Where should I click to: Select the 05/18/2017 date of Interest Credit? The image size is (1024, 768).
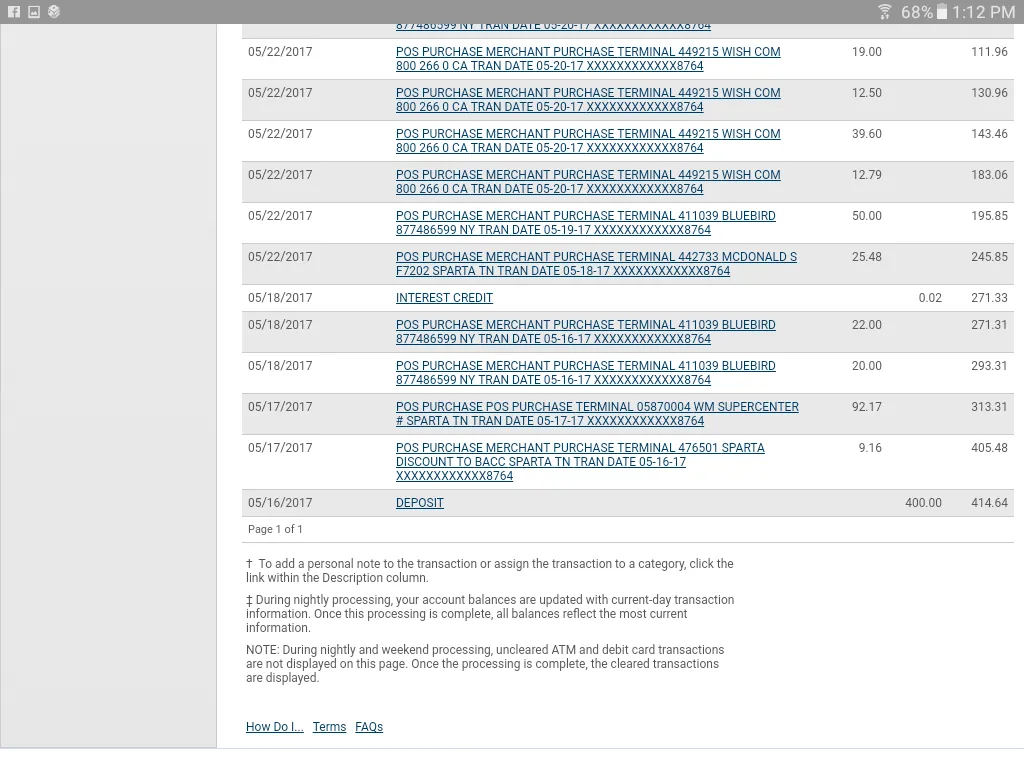(280, 298)
